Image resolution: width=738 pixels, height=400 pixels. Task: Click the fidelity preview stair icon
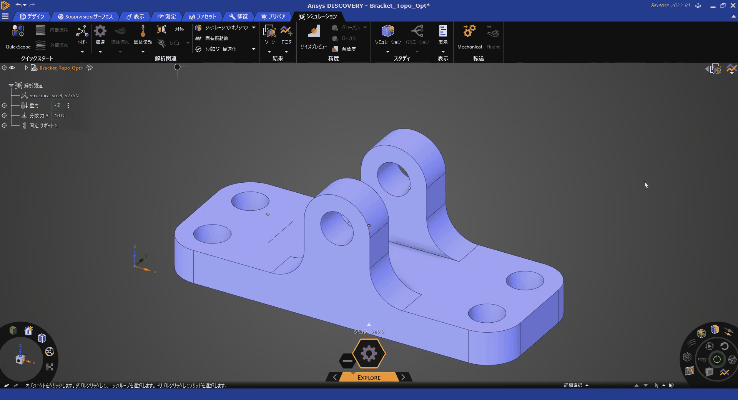click(313, 32)
